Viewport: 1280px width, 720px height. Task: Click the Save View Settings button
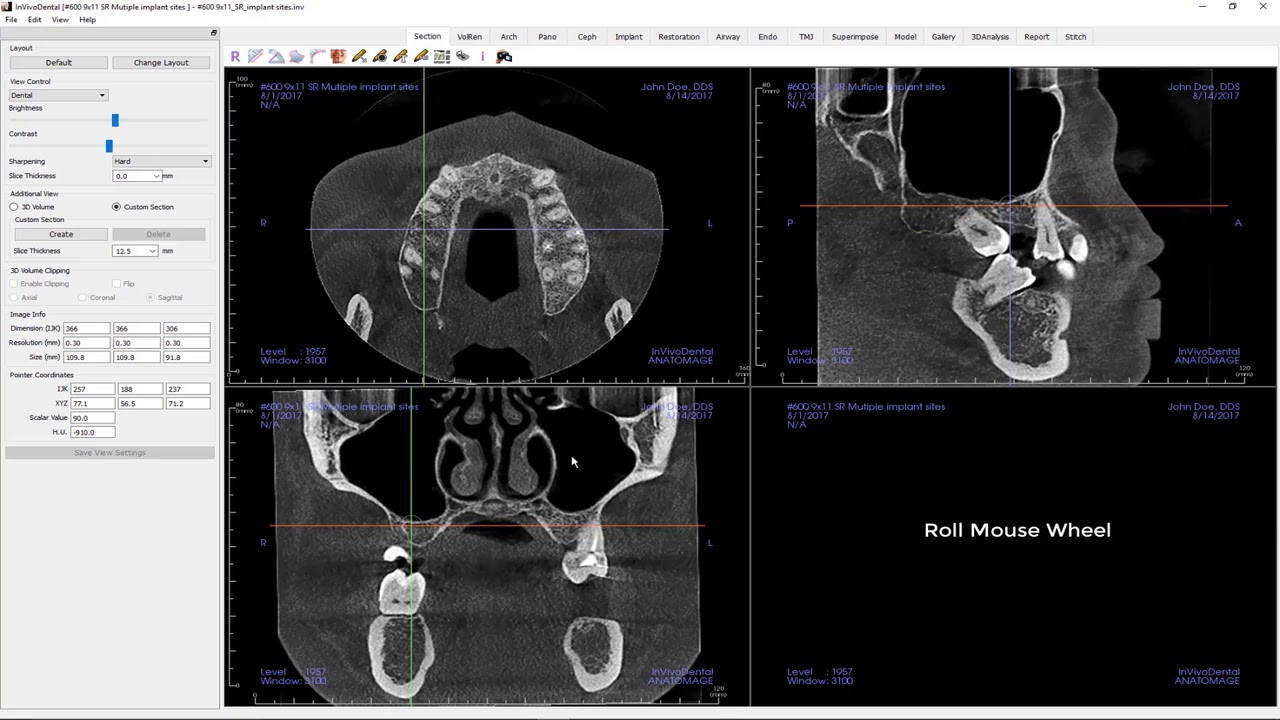(110, 453)
